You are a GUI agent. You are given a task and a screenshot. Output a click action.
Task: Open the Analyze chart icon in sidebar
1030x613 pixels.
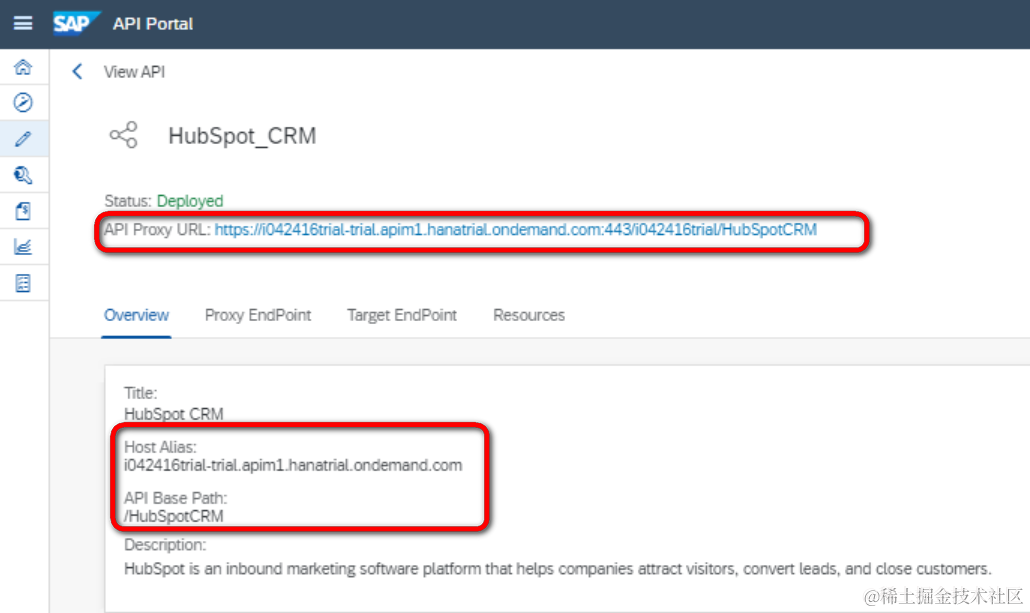[x=23, y=247]
